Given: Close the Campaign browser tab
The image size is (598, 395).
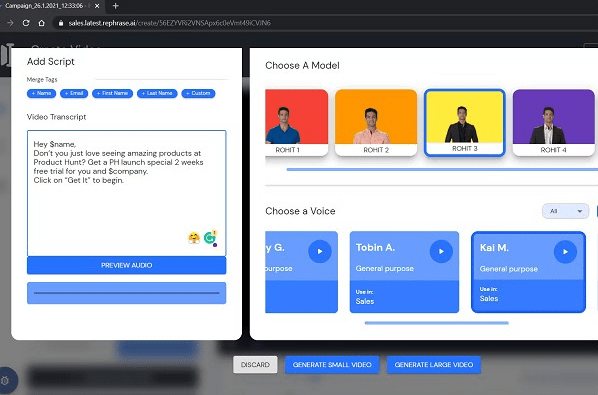Looking at the screenshot, I should click(x=97, y=6).
